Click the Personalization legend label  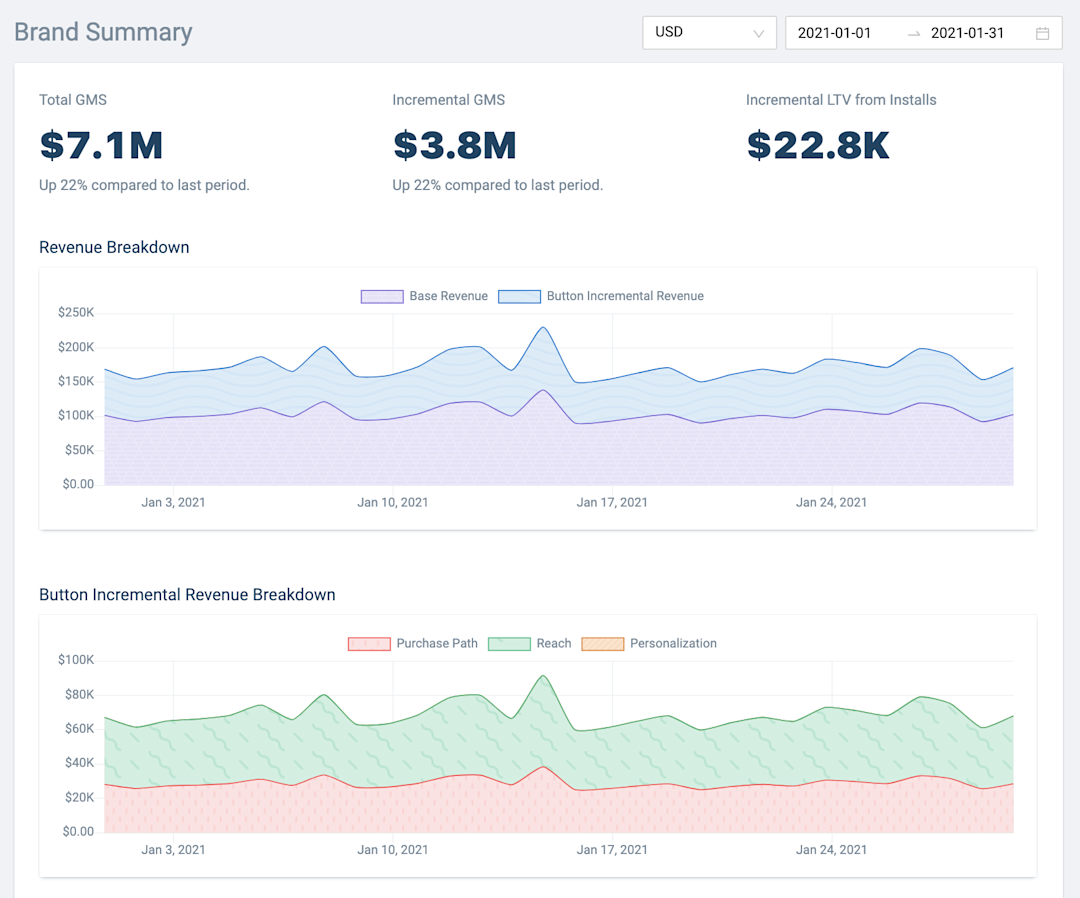pos(673,643)
